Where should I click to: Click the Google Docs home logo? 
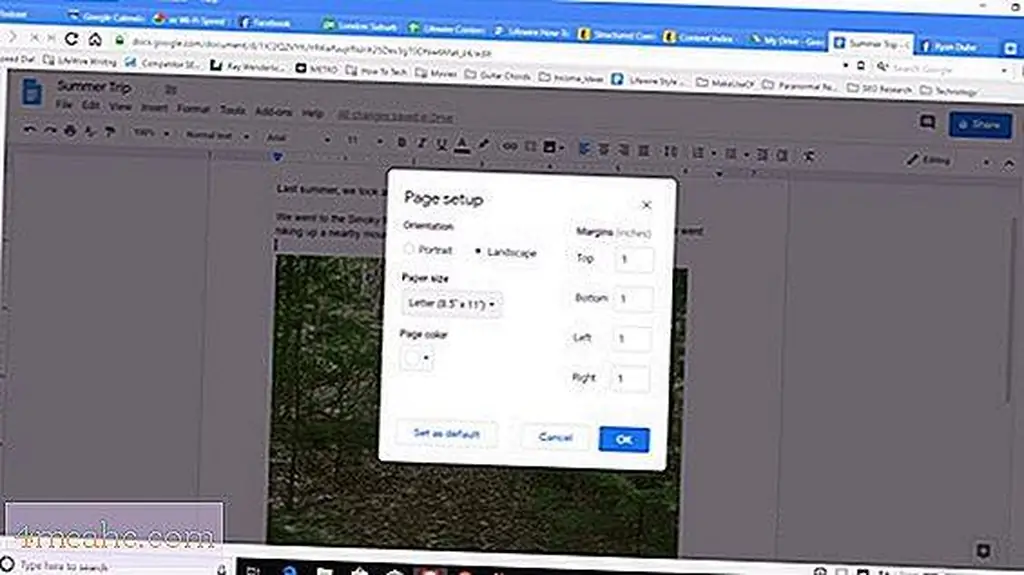tap(31, 91)
